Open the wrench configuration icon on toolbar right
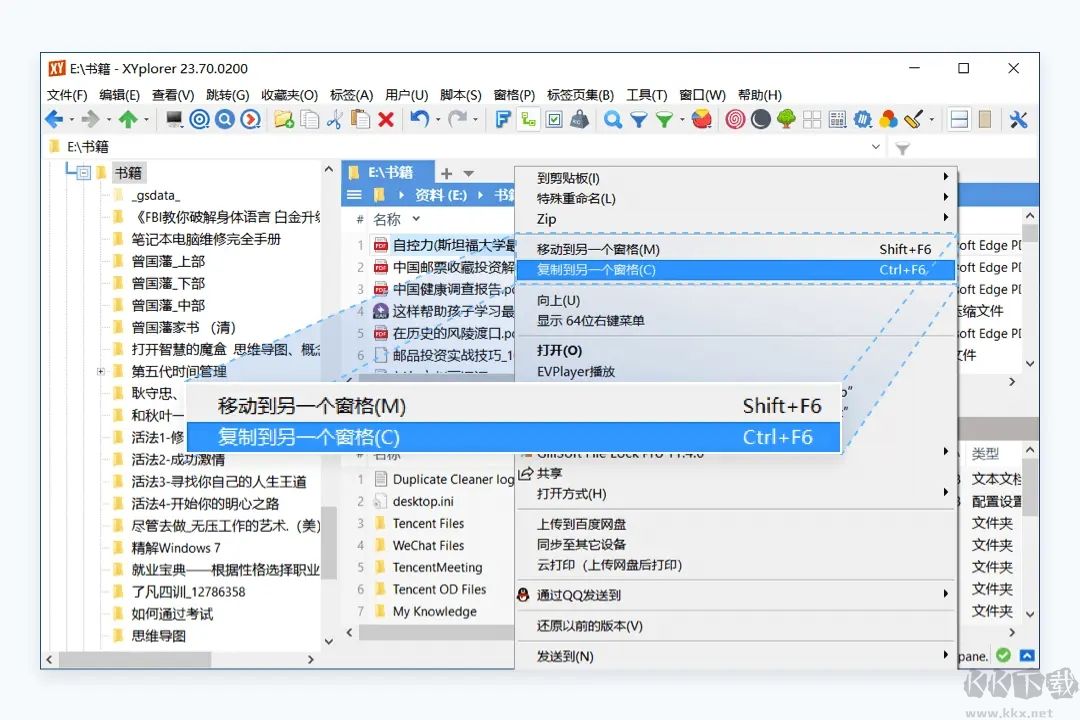This screenshot has height=720, width=1080. point(1019,119)
